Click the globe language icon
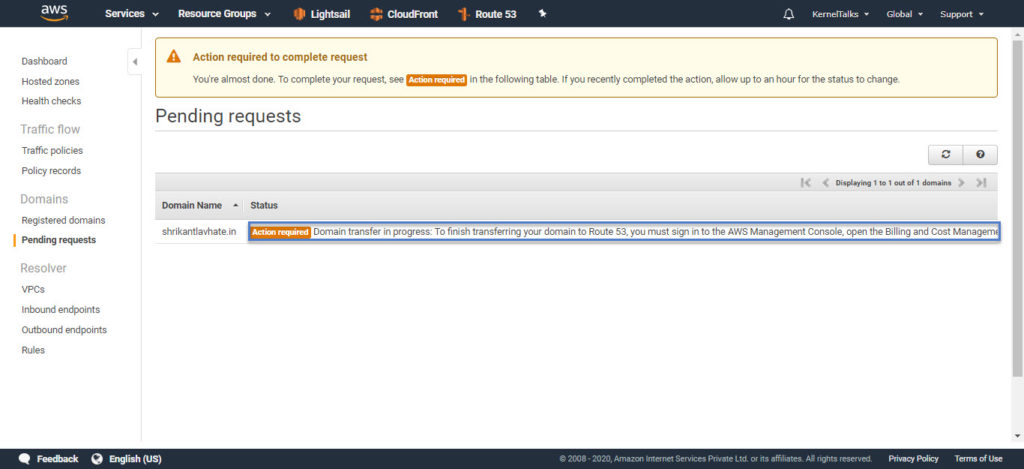Viewport: 1024px width, 469px height. [x=97, y=459]
